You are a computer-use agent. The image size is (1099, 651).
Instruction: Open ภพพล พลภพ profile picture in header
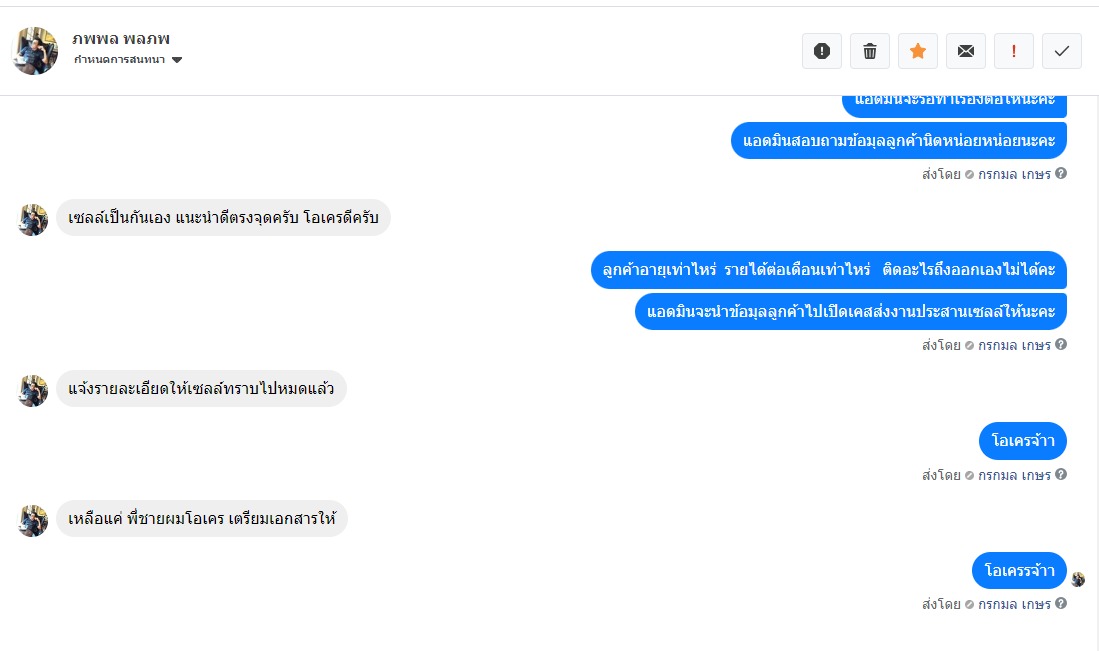pos(34,51)
